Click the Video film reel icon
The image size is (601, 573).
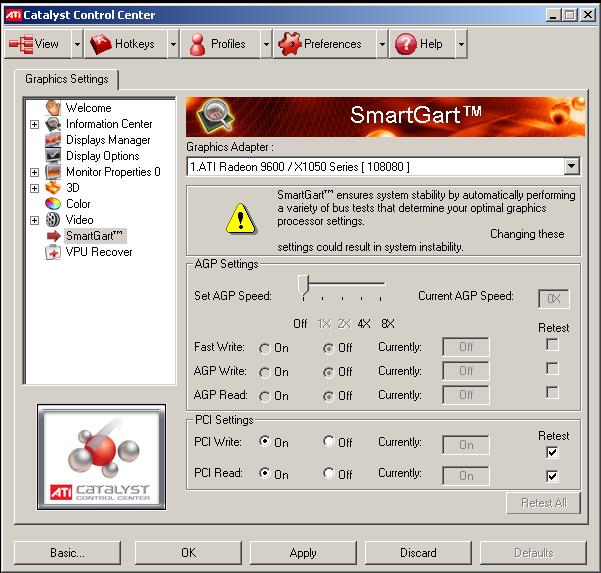[x=53, y=220]
